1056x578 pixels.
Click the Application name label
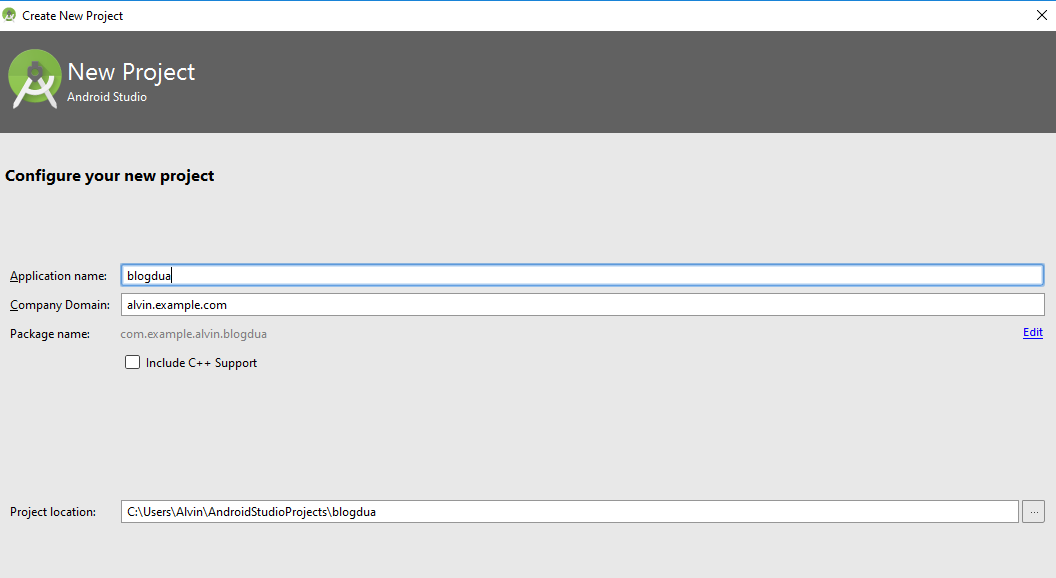point(58,276)
